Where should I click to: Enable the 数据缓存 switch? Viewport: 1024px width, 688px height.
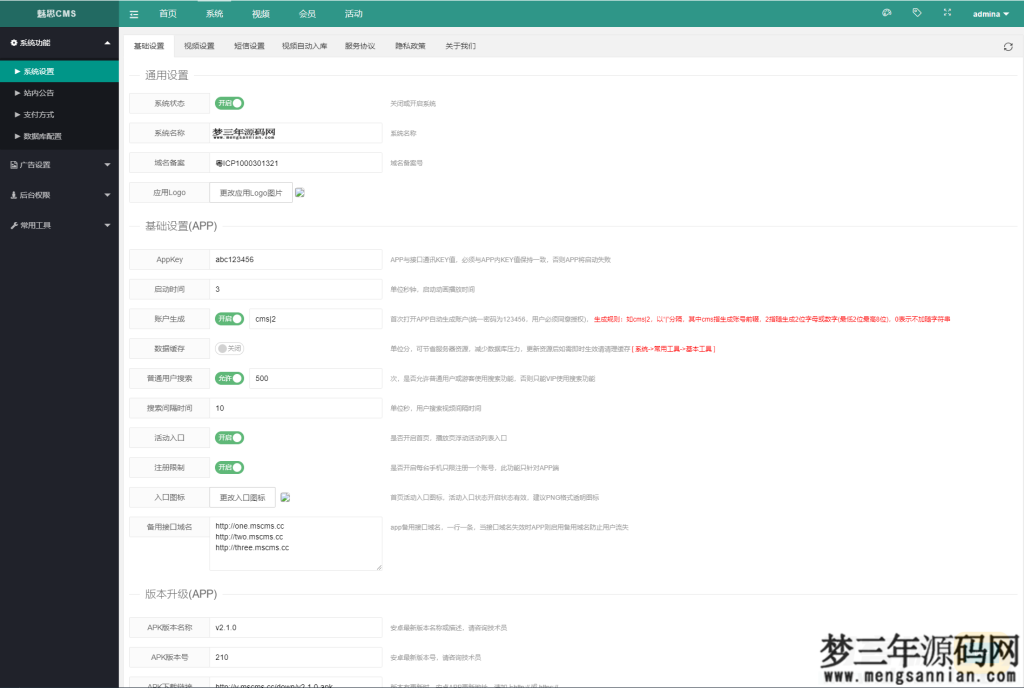(x=231, y=348)
